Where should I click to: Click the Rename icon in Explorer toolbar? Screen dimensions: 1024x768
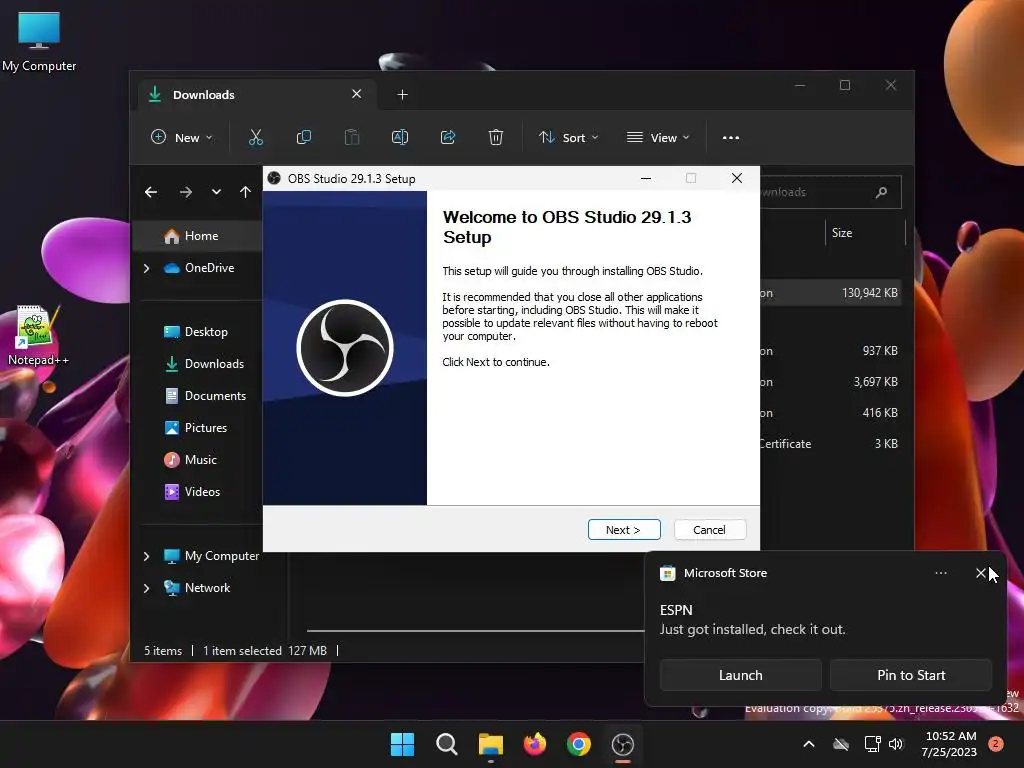pos(400,137)
